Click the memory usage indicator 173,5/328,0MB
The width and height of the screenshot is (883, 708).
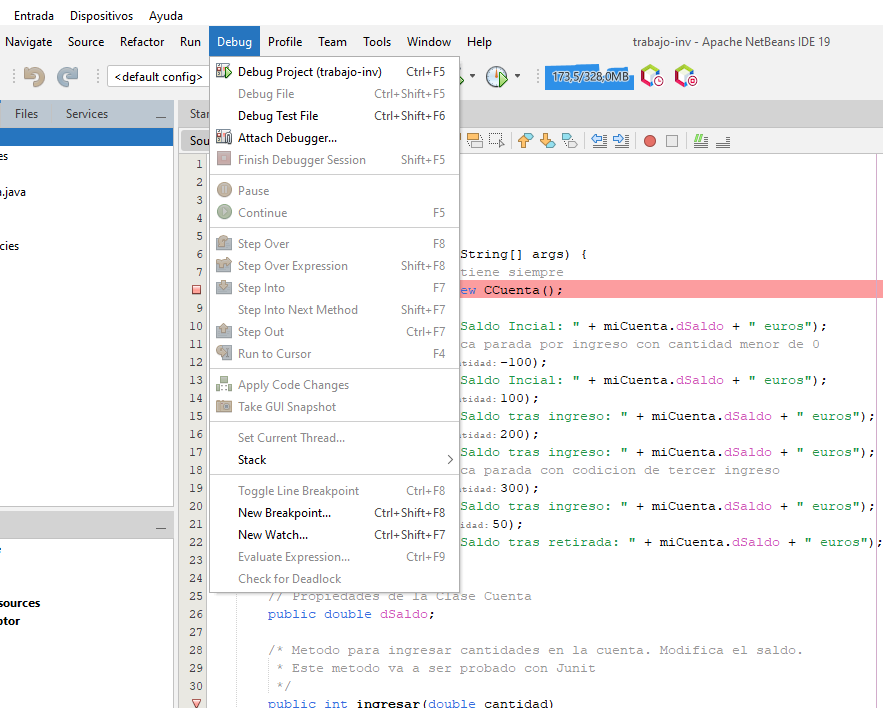click(x=590, y=76)
